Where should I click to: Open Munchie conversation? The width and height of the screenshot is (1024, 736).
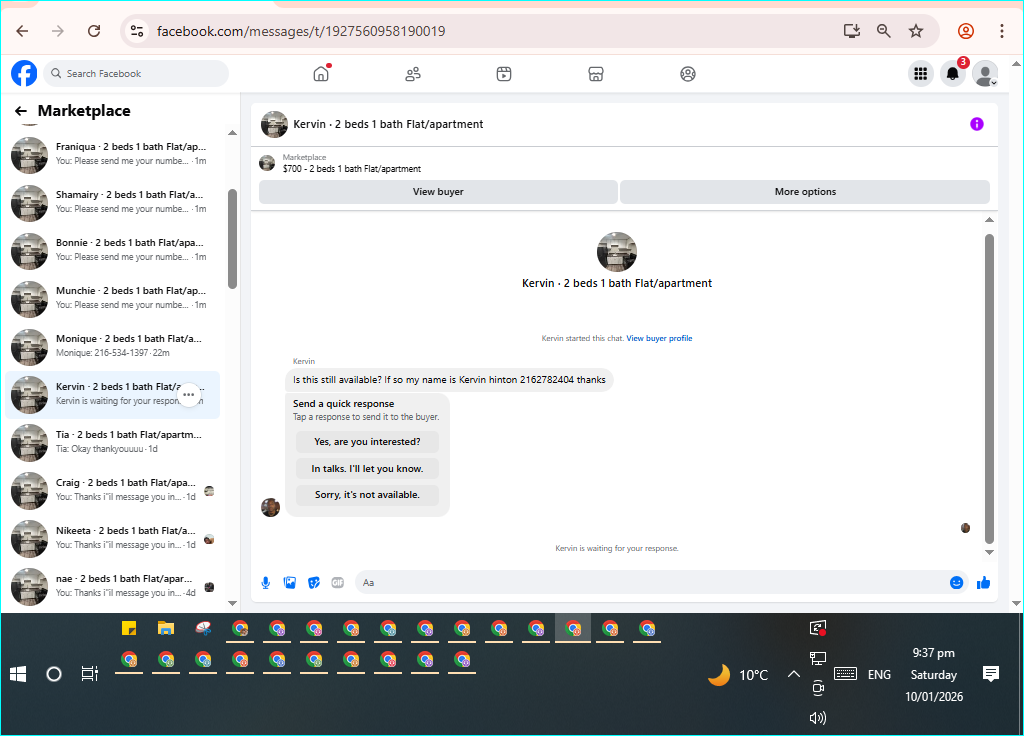tap(112, 298)
